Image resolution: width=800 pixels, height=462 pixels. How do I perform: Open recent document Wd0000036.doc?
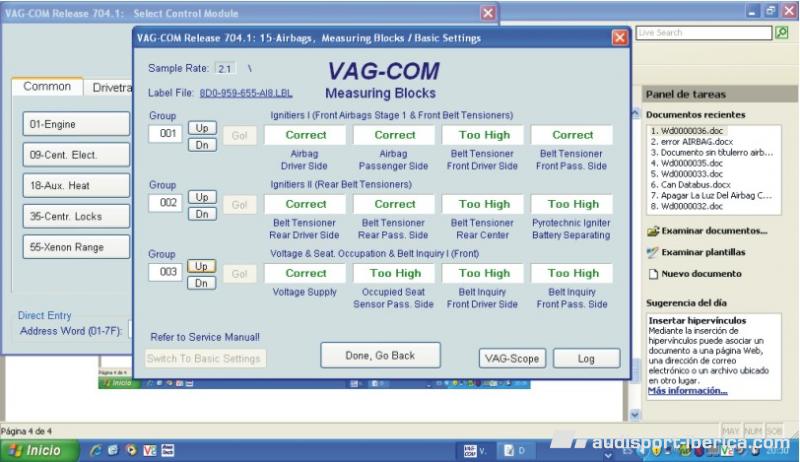tap(687, 131)
